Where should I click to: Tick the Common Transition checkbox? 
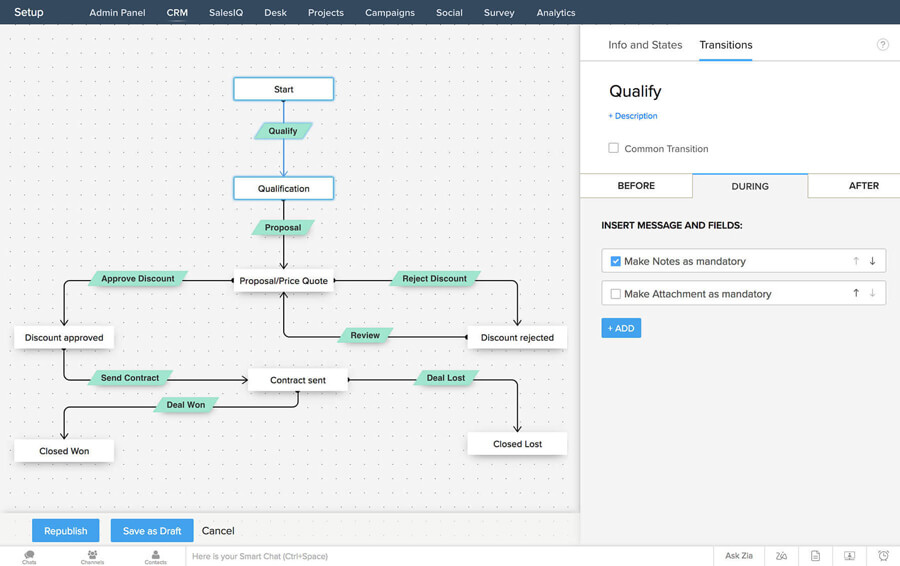614,148
